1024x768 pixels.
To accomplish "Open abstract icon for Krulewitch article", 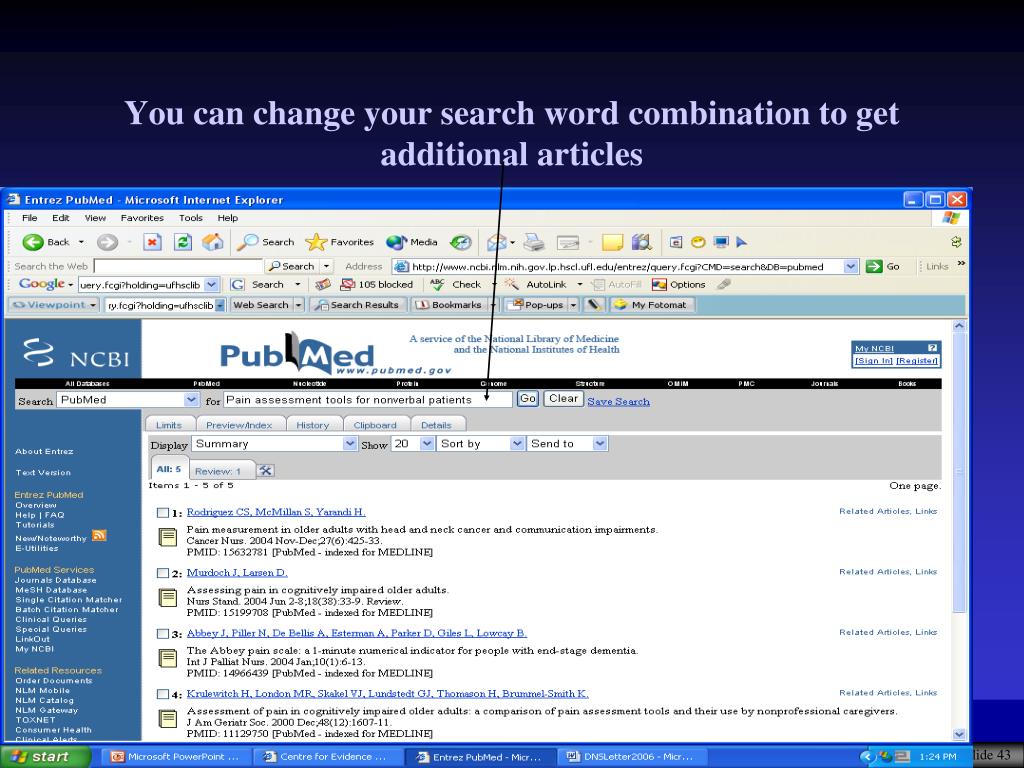I will pyautogui.click(x=168, y=719).
